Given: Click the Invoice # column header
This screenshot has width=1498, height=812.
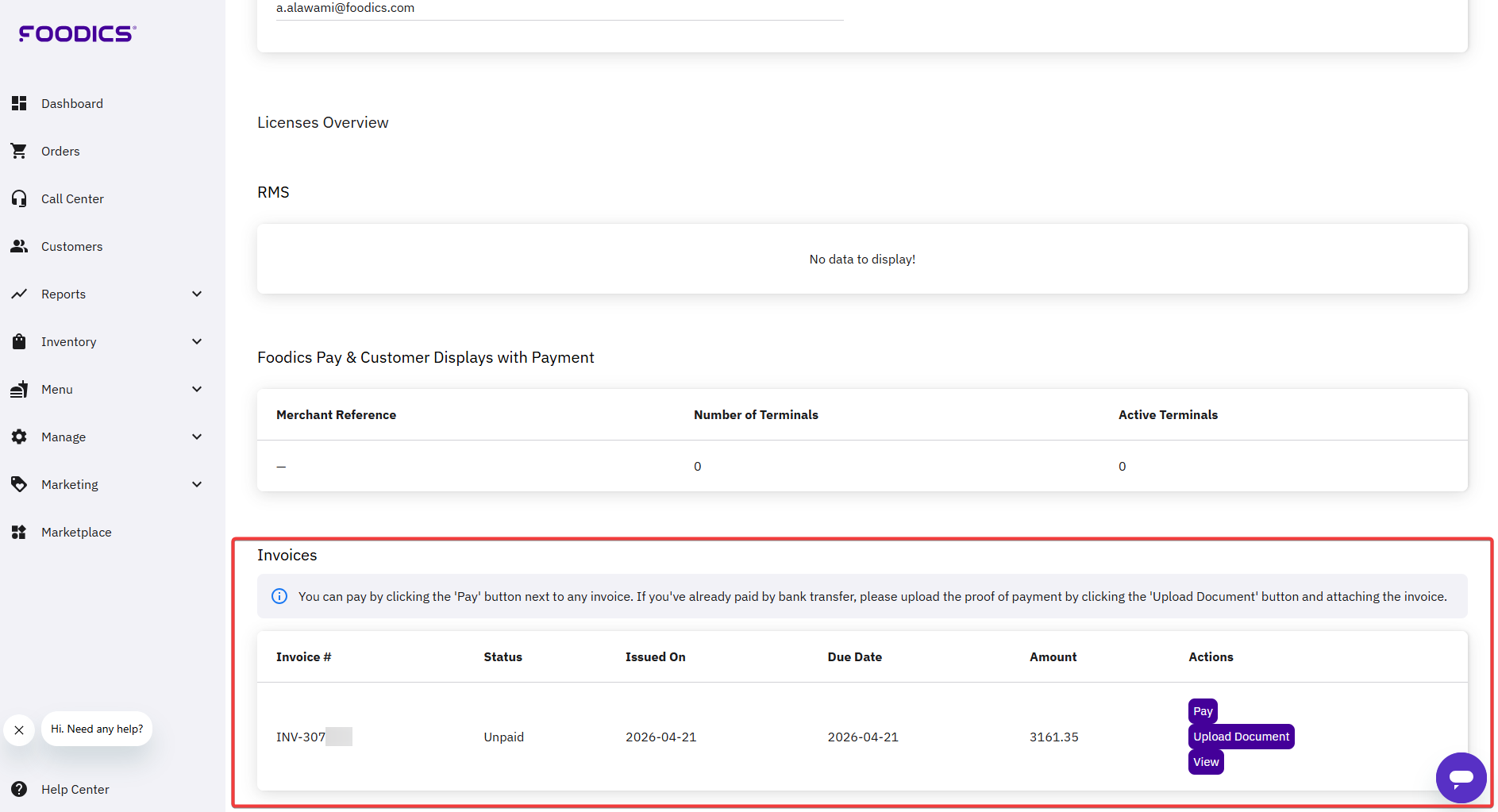Looking at the screenshot, I should [x=303, y=656].
